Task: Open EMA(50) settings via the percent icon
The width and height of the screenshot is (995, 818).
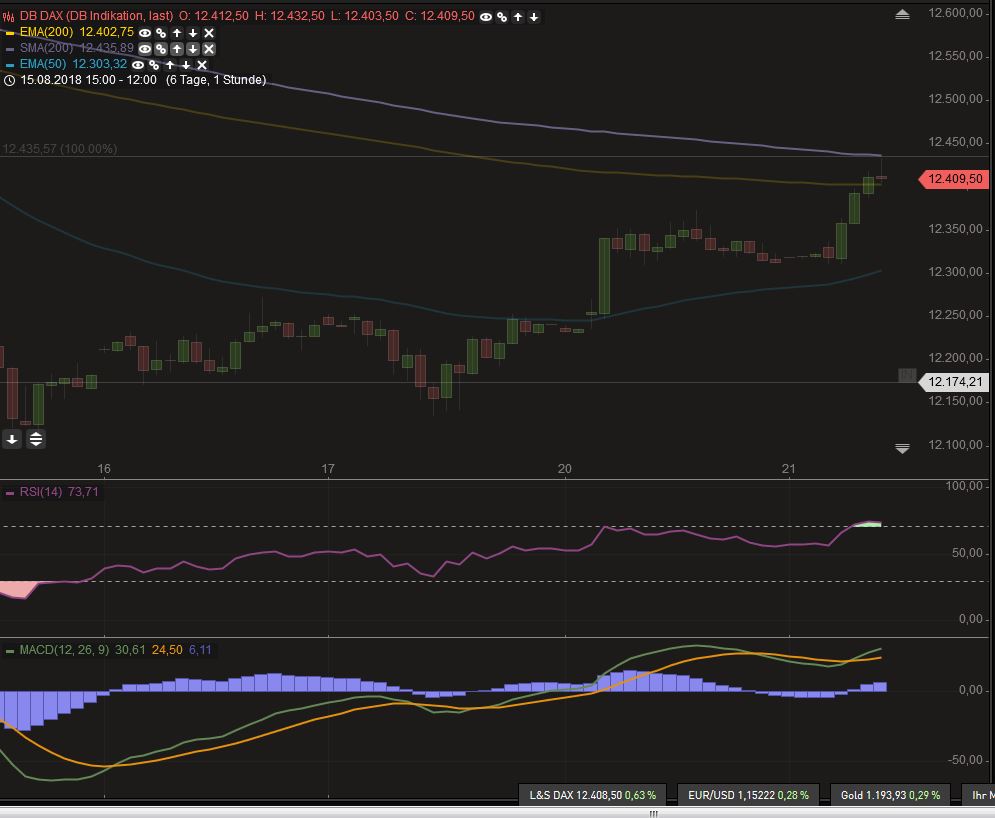Action: (153, 64)
